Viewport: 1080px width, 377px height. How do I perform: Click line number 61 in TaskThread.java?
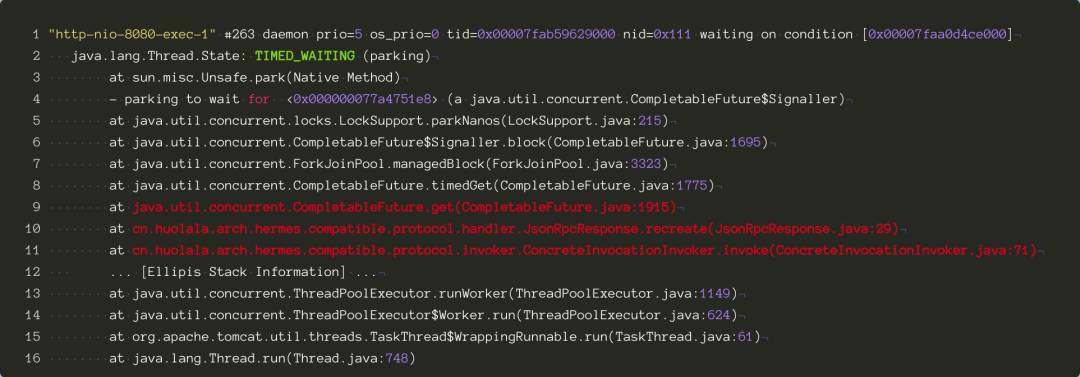click(x=746, y=337)
